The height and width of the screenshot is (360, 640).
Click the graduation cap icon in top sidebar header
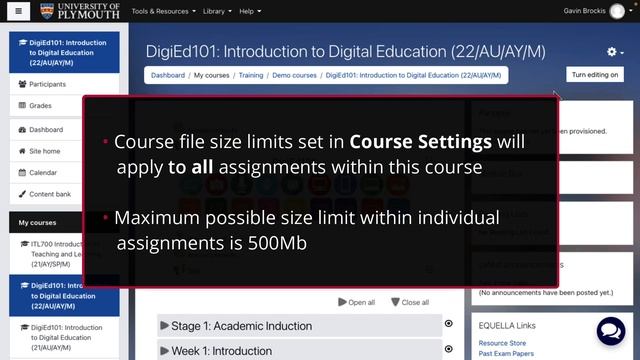click(23, 42)
